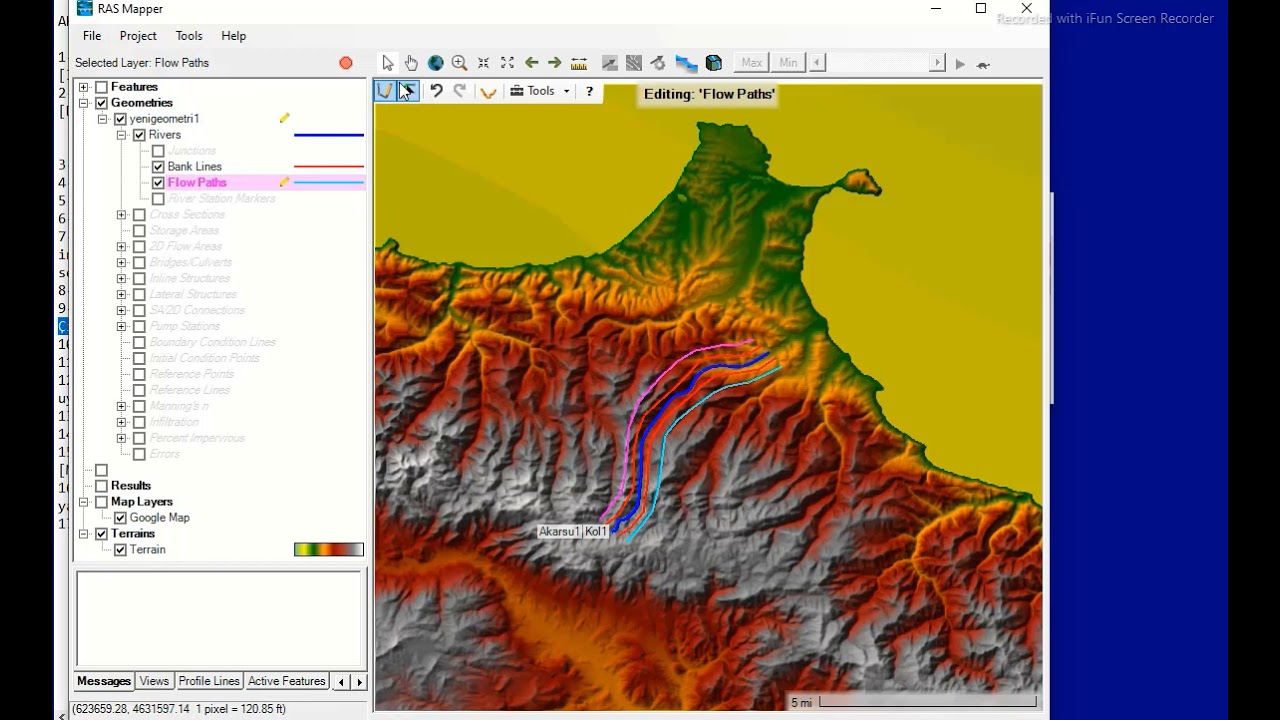Viewport: 1280px width, 720px height.
Task: Redo the last edit
Action: pyautogui.click(x=460, y=91)
